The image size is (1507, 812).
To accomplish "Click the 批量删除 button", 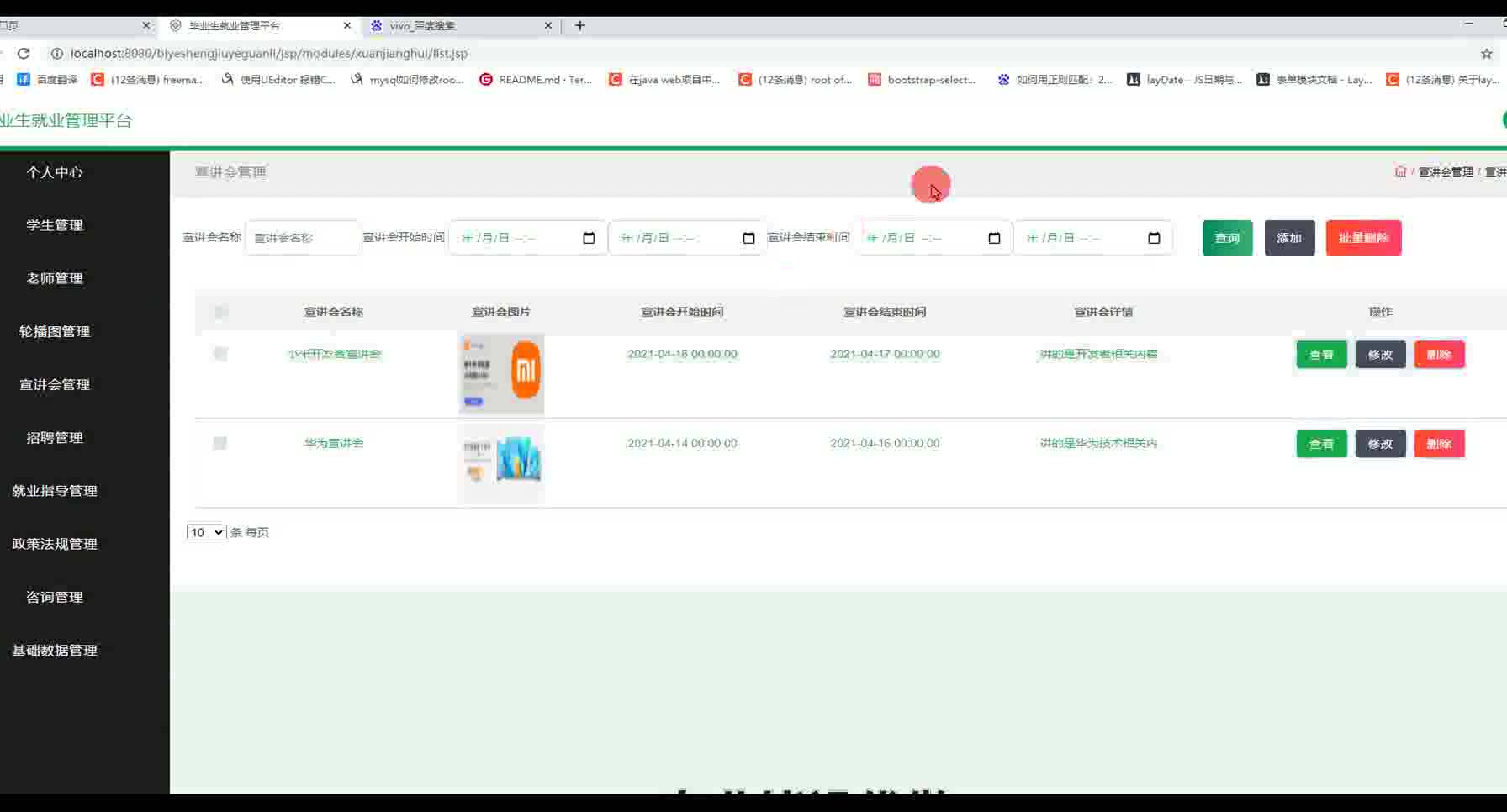I will 1363,238.
